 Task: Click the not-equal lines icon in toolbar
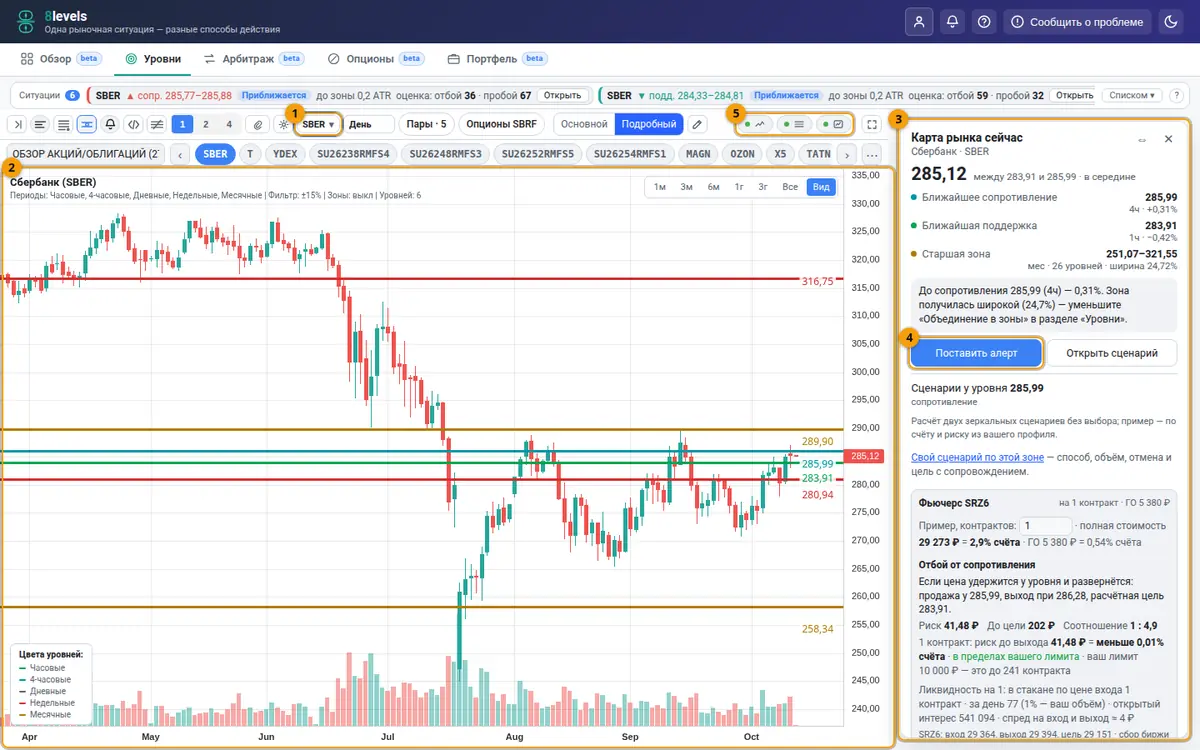click(x=157, y=124)
